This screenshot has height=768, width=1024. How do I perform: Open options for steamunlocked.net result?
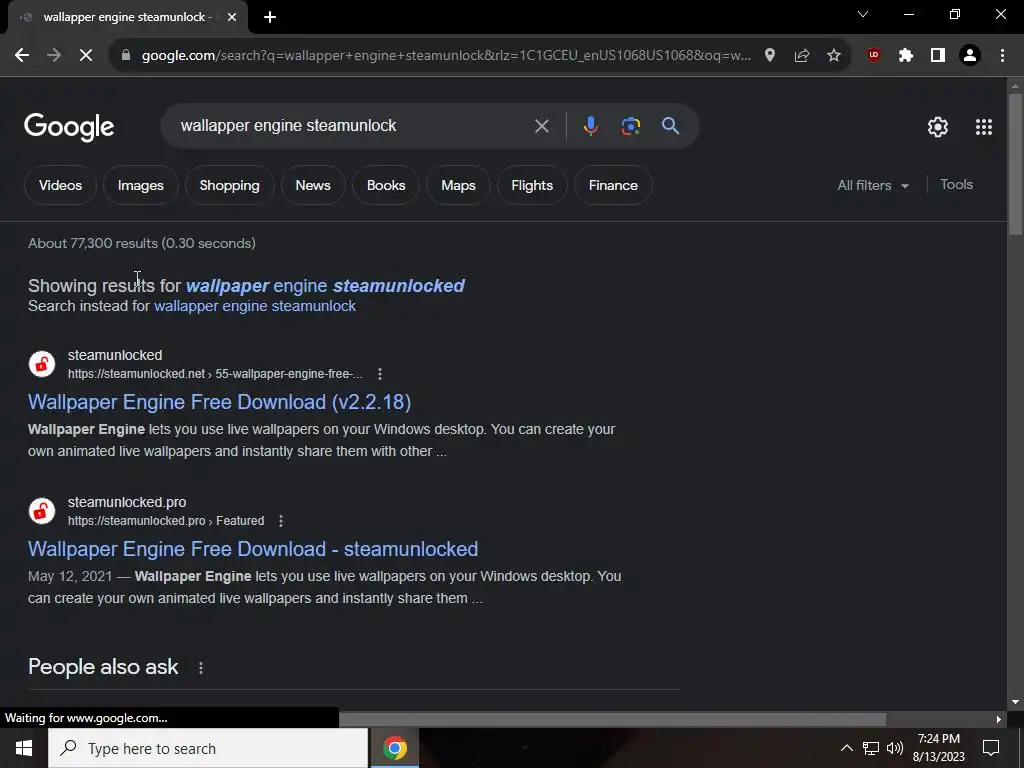pos(380,374)
